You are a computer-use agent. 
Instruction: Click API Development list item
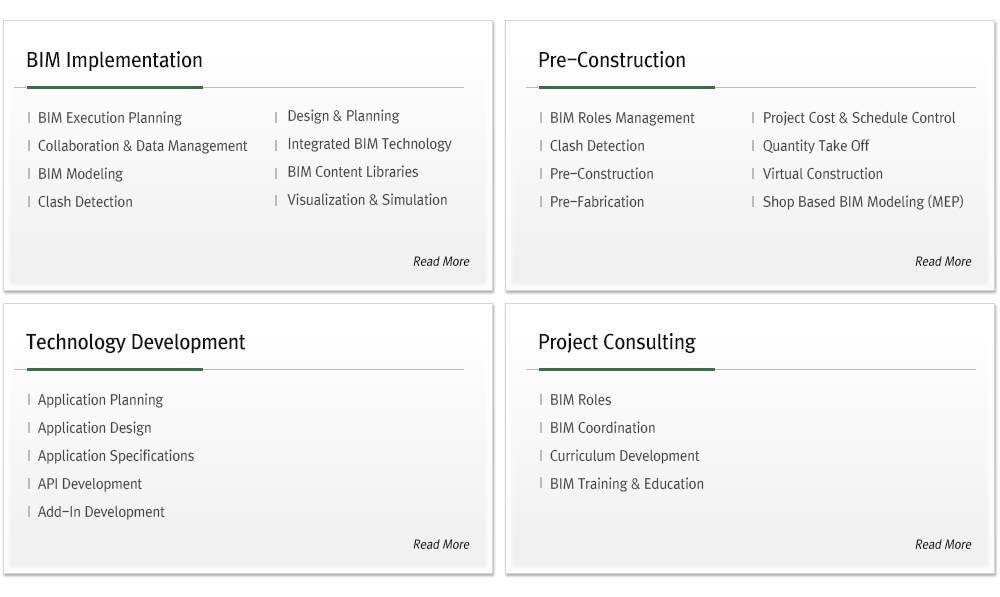pos(89,484)
